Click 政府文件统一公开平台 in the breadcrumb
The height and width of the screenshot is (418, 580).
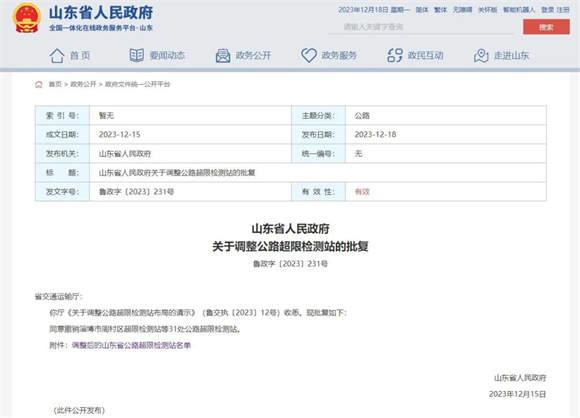pyautogui.click(x=138, y=84)
